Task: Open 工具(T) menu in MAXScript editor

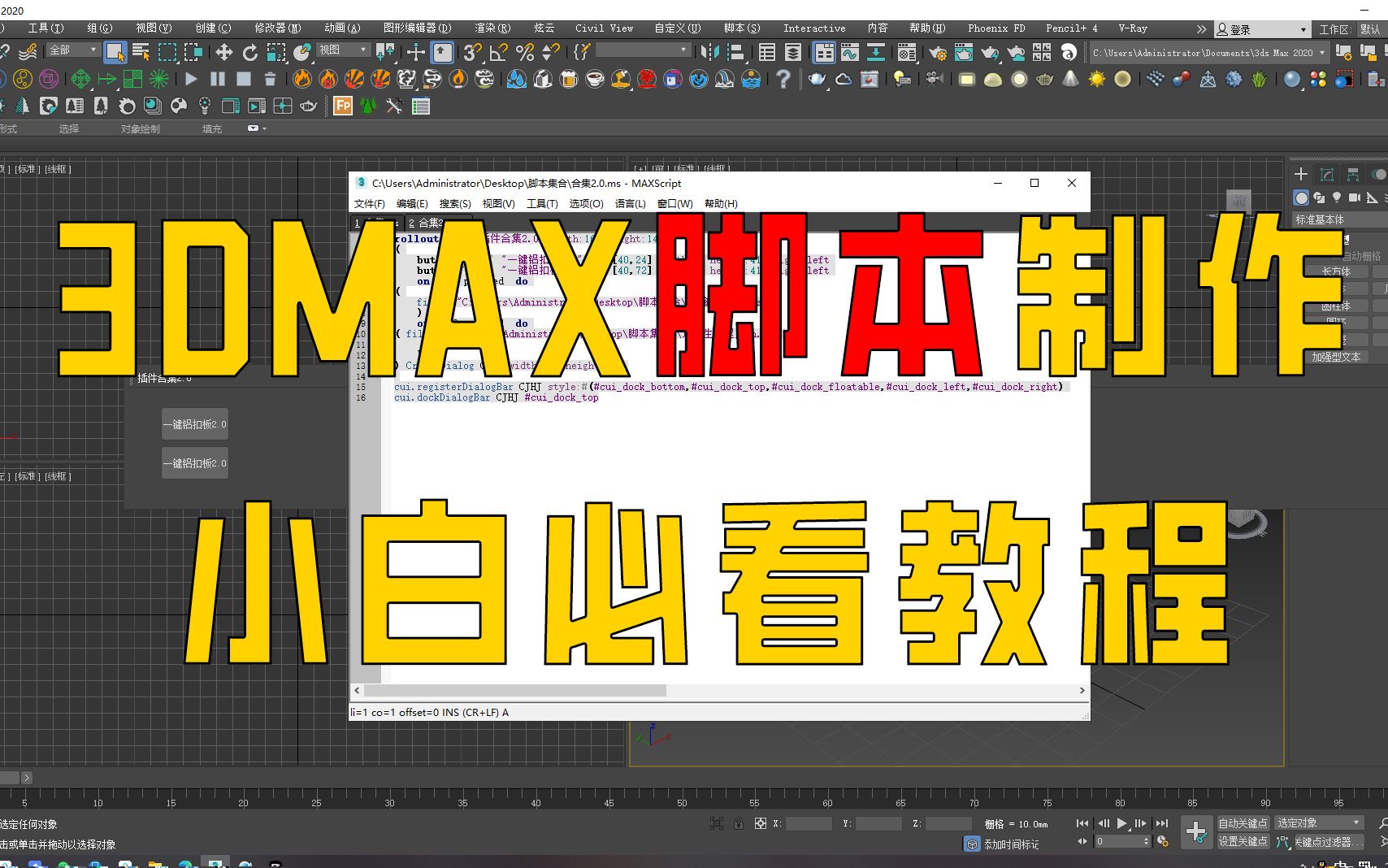Action: coord(542,204)
